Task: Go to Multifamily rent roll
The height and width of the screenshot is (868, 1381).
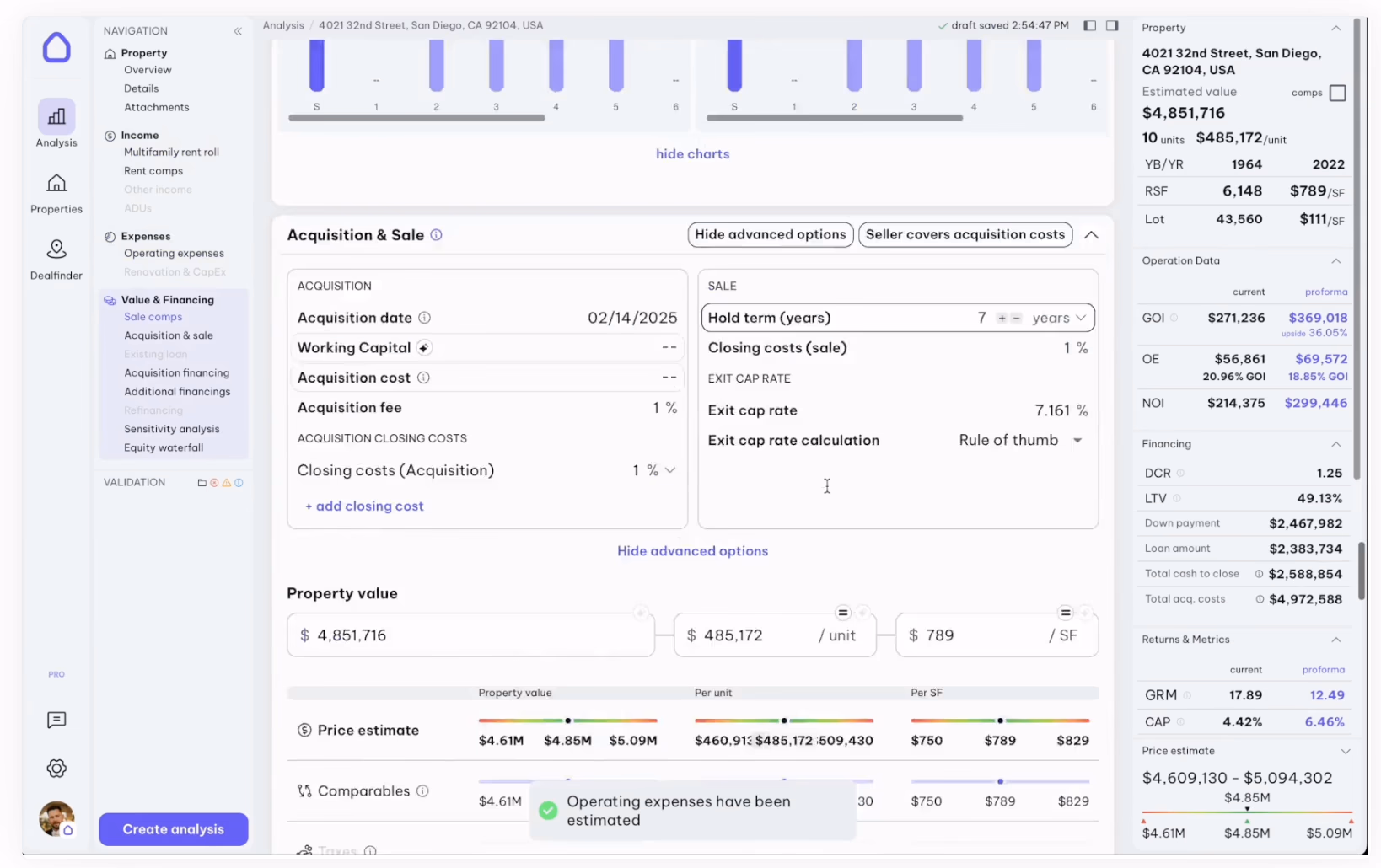Action: point(171,153)
